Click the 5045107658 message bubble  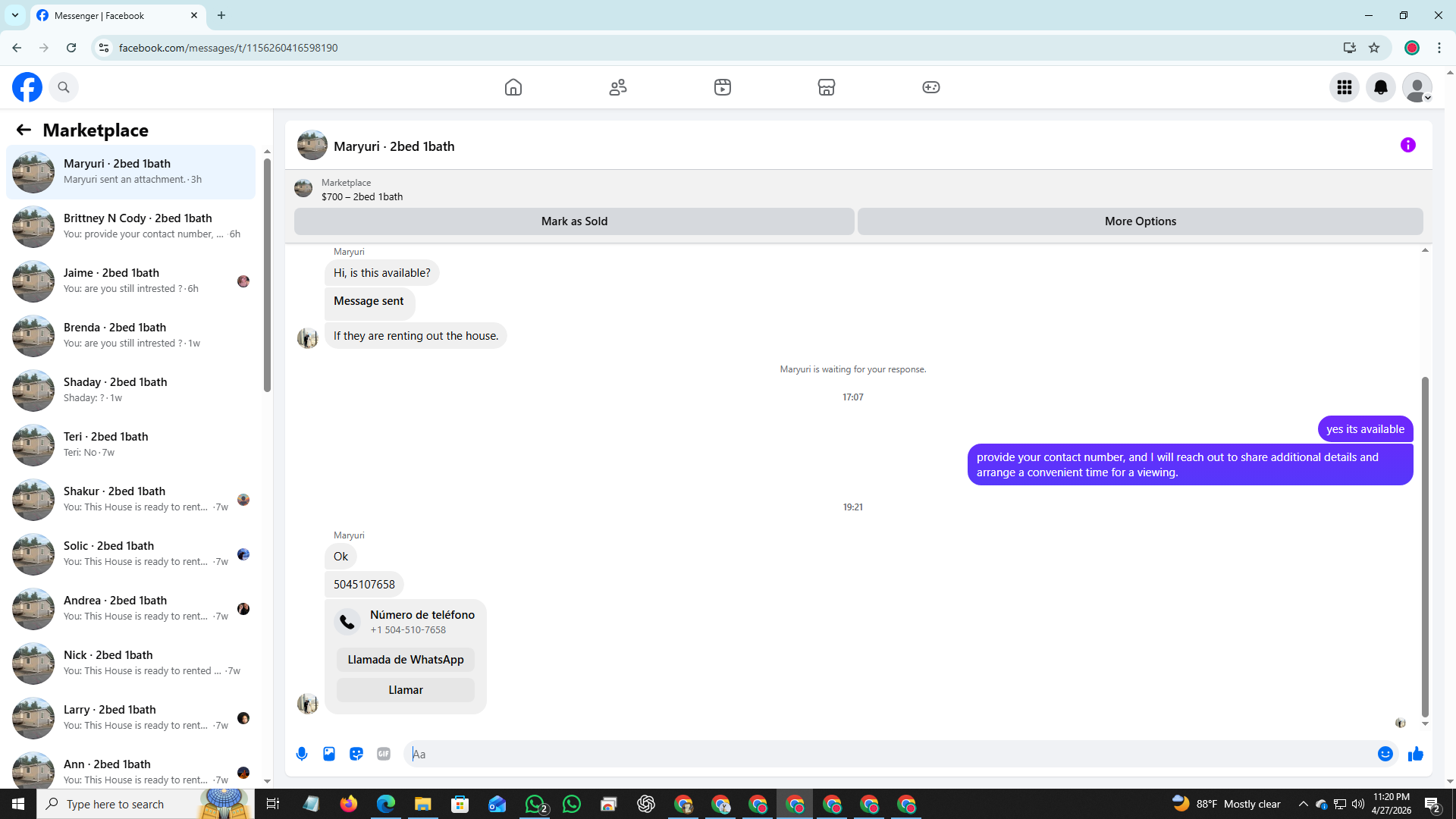coord(364,585)
